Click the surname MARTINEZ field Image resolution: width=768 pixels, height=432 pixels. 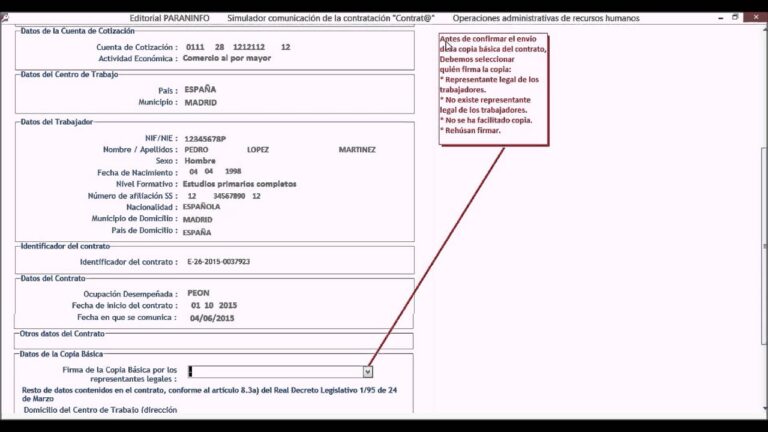(357, 149)
